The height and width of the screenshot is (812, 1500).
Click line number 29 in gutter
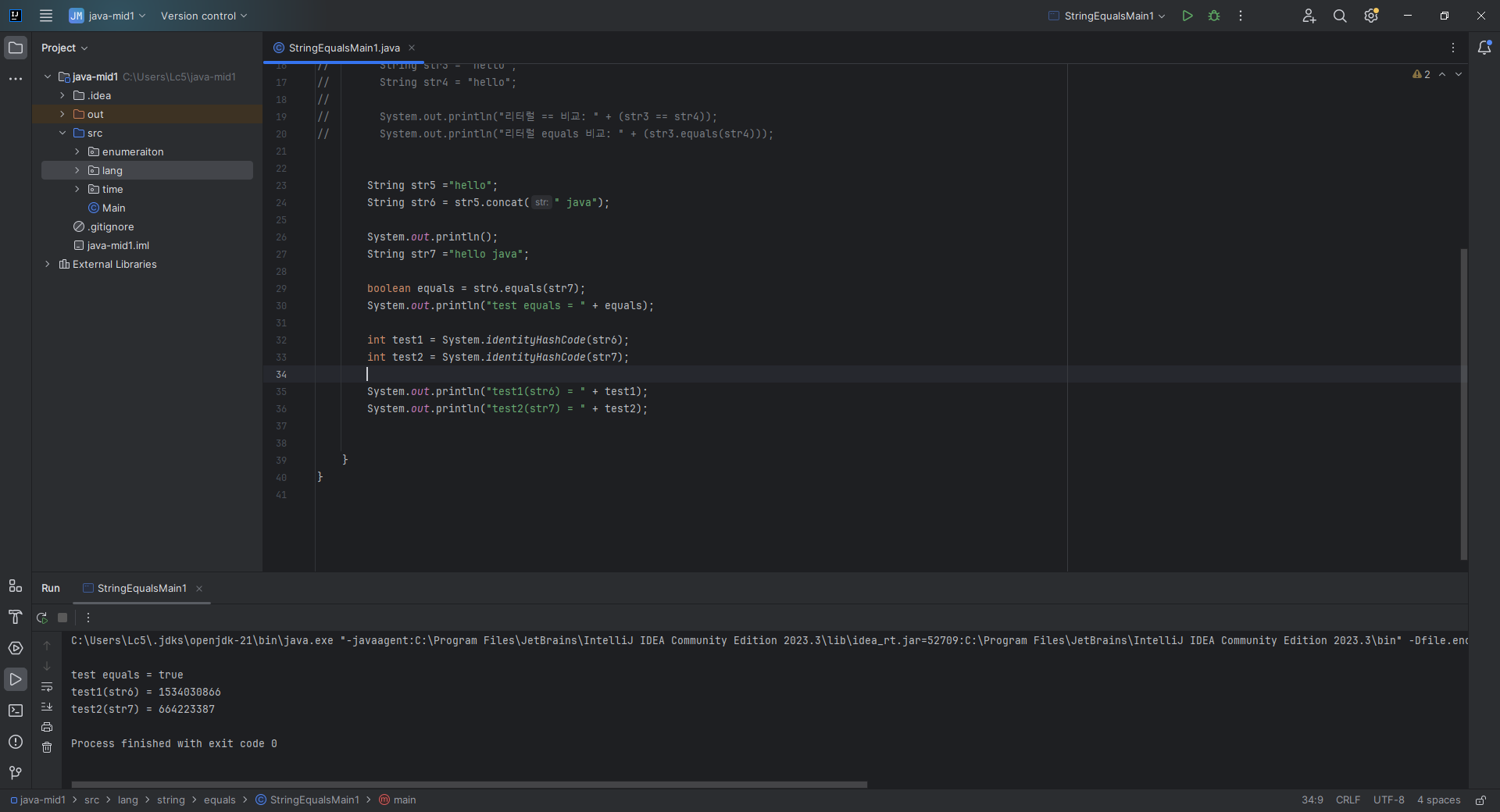[x=281, y=289]
